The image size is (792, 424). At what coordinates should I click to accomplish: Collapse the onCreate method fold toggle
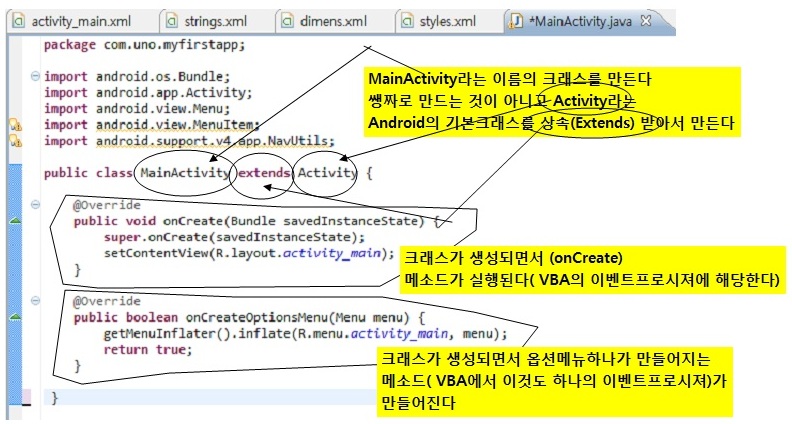[35, 205]
